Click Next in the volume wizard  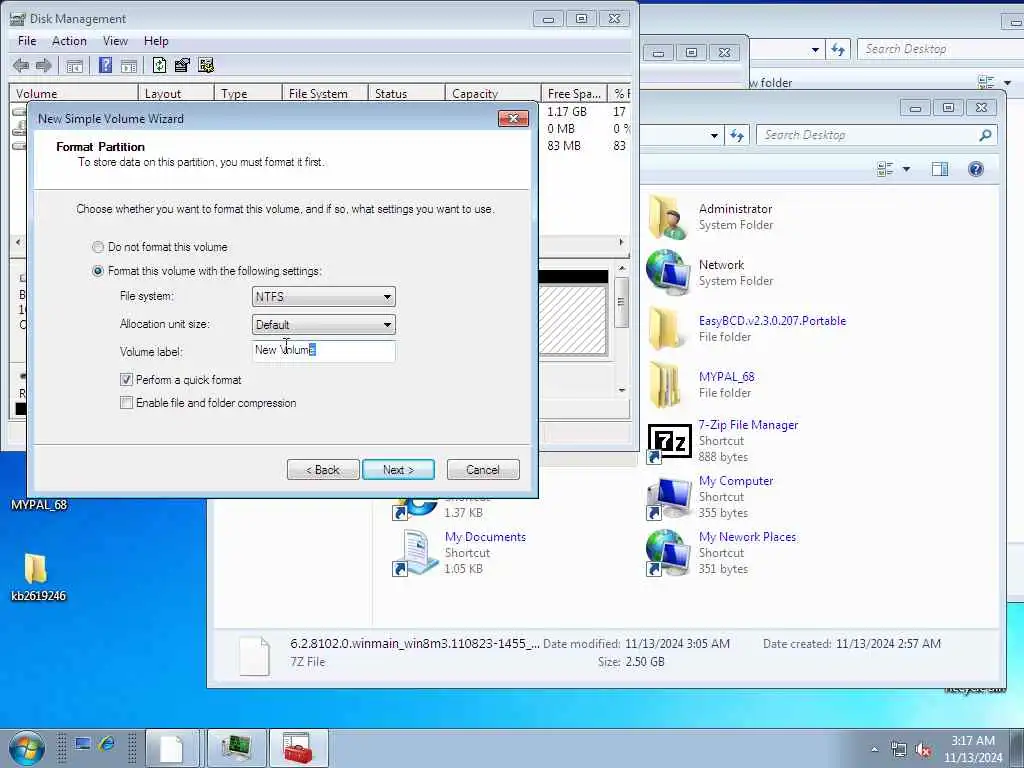(398, 470)
